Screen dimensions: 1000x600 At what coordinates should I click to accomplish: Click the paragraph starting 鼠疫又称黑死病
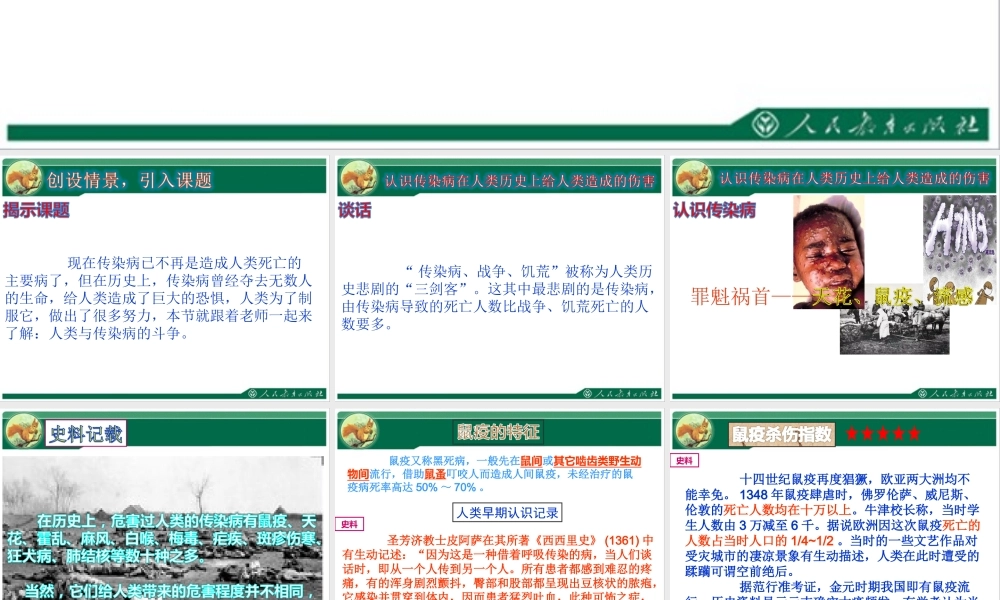(494, 474)
